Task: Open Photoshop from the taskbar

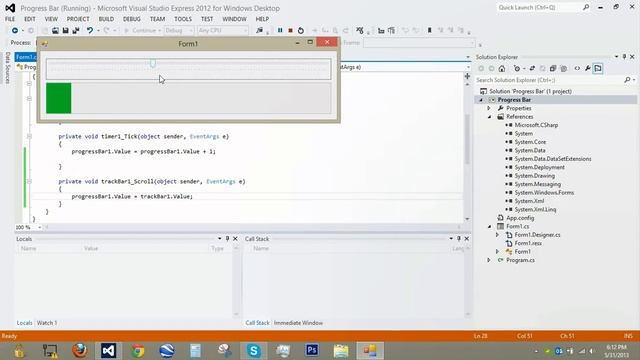Action: 312,351
